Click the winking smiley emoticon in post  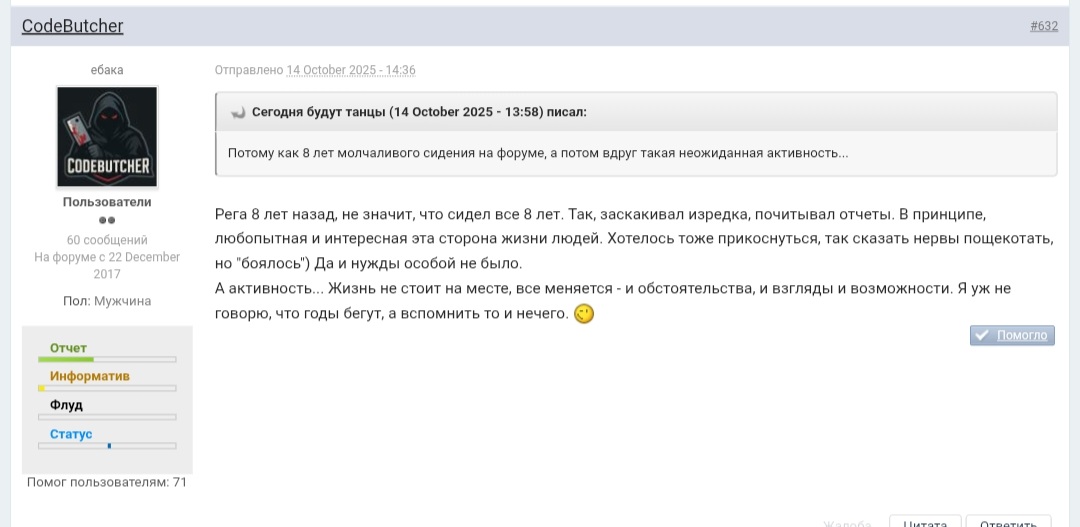[x=584, y=314]
